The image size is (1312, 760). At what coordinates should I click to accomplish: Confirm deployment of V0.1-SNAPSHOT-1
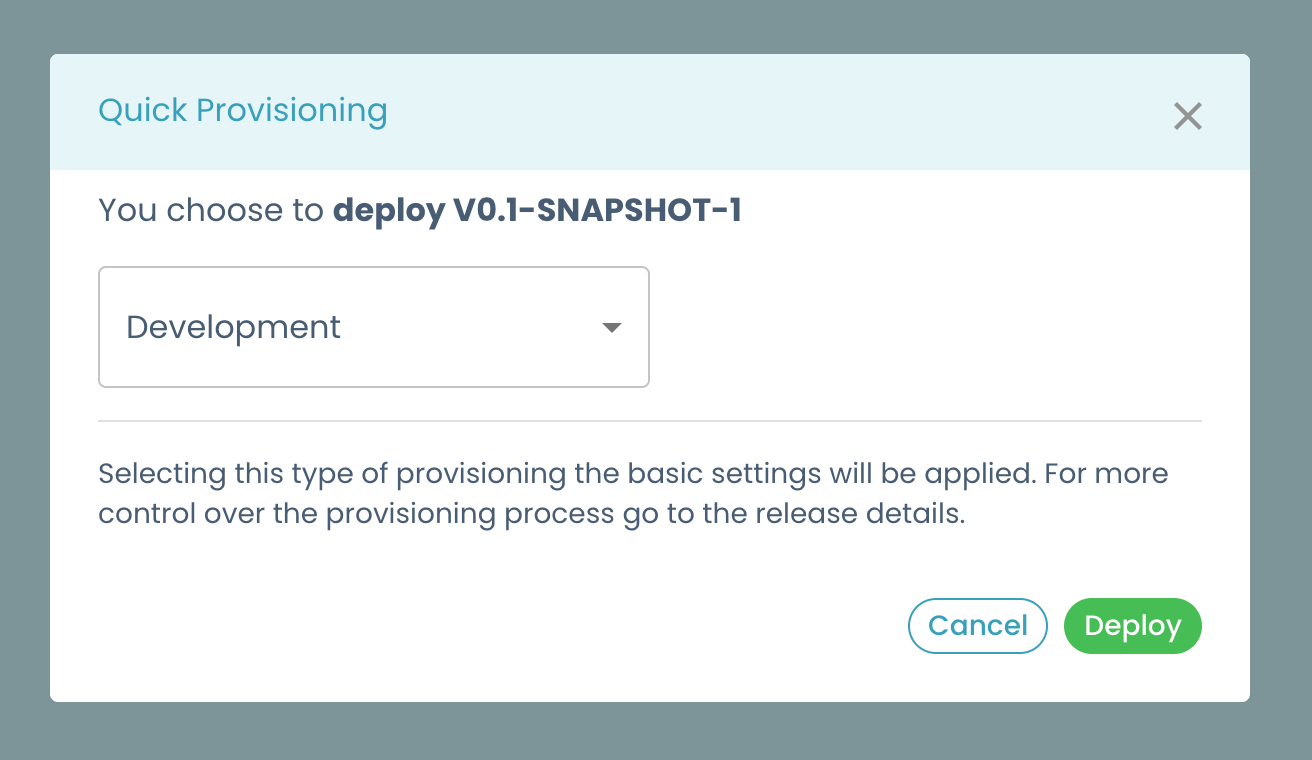tap(1132, 625)
